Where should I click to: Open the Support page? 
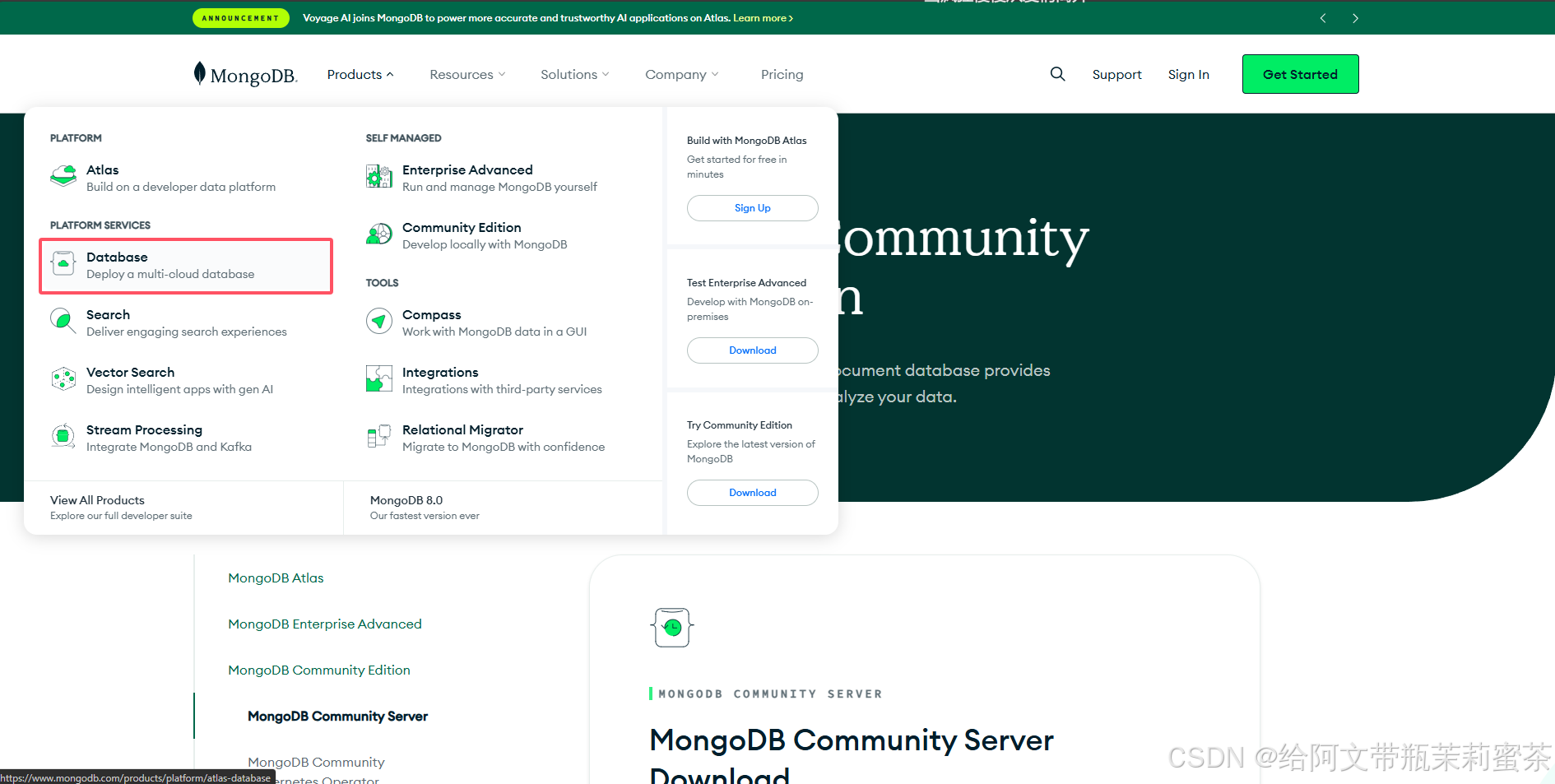click(1116, 74)
